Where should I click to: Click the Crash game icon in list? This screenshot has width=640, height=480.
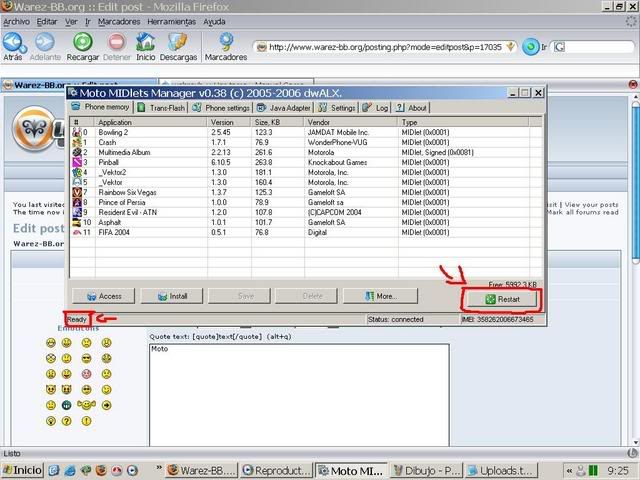point(77,142)
